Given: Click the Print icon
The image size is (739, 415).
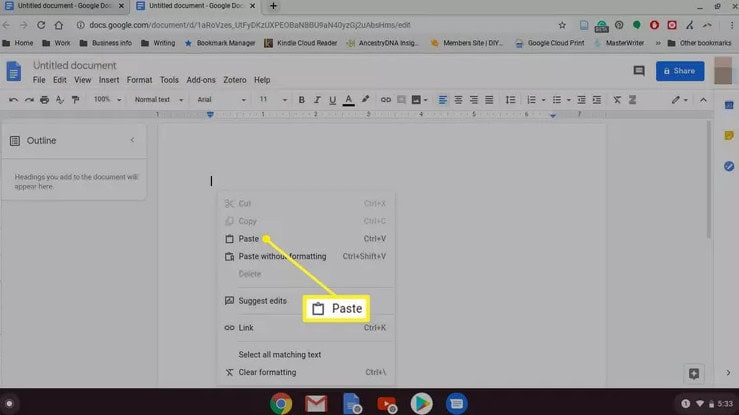Looking at the screenshot, I should click(x=44, y=100).
